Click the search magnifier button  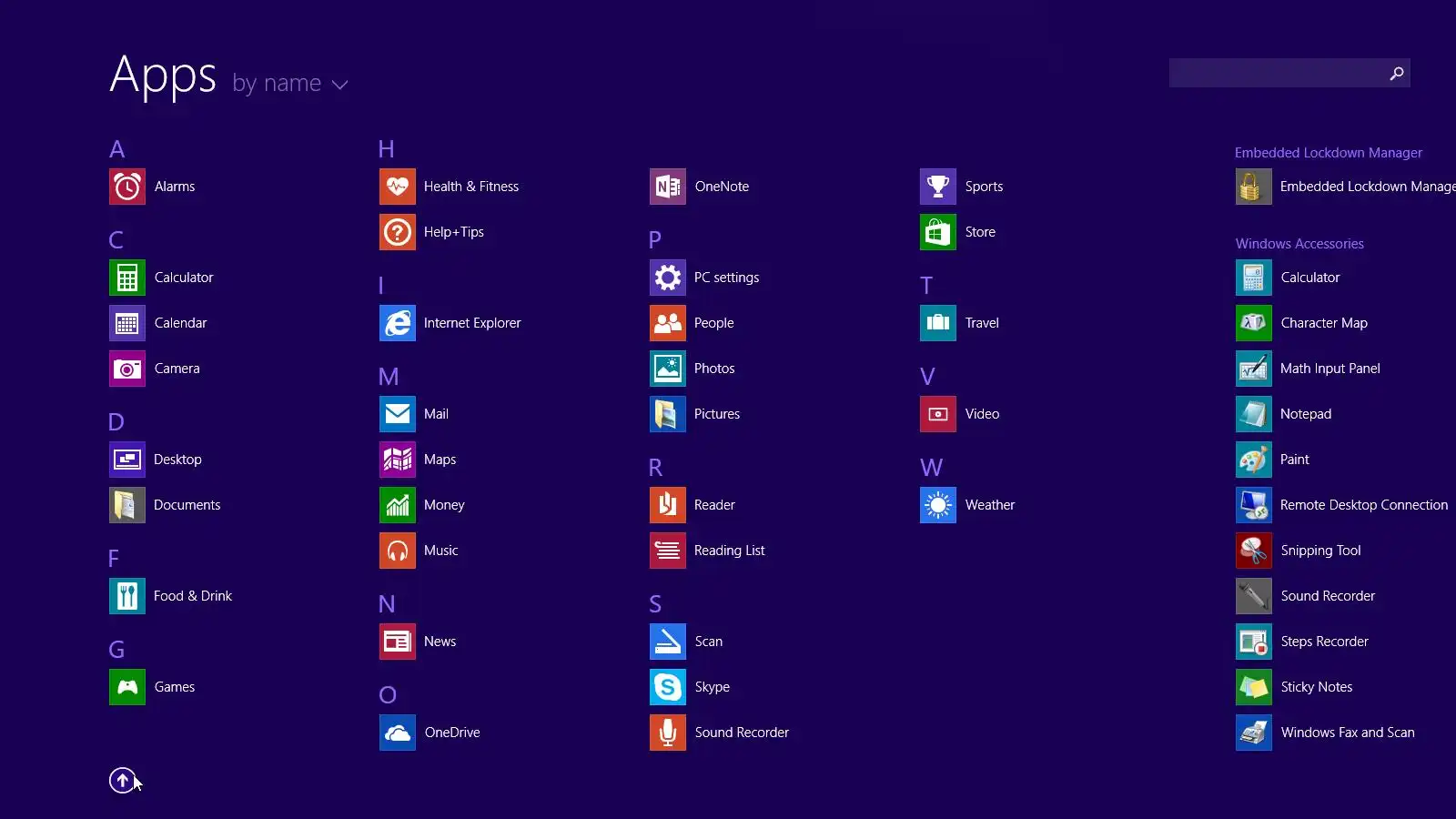pos(1397,73)
